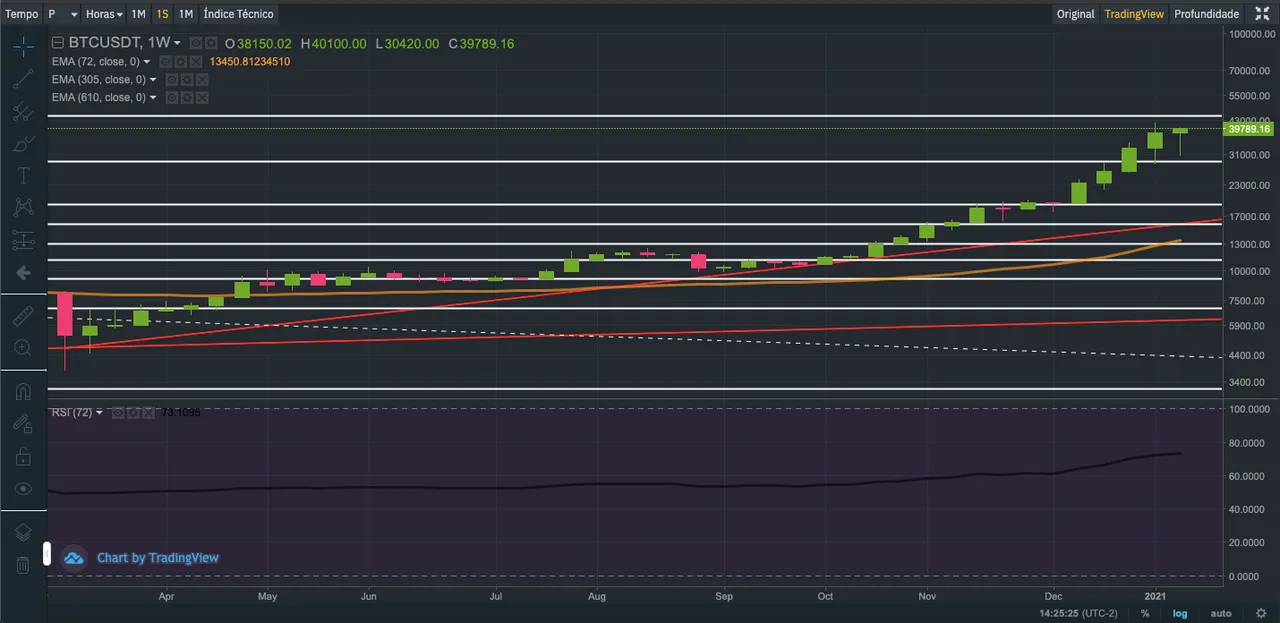The image size is (1280, 623).
Task: Switch to the Original chart view
Action: pyautogui.click(x=1076, y=14)
